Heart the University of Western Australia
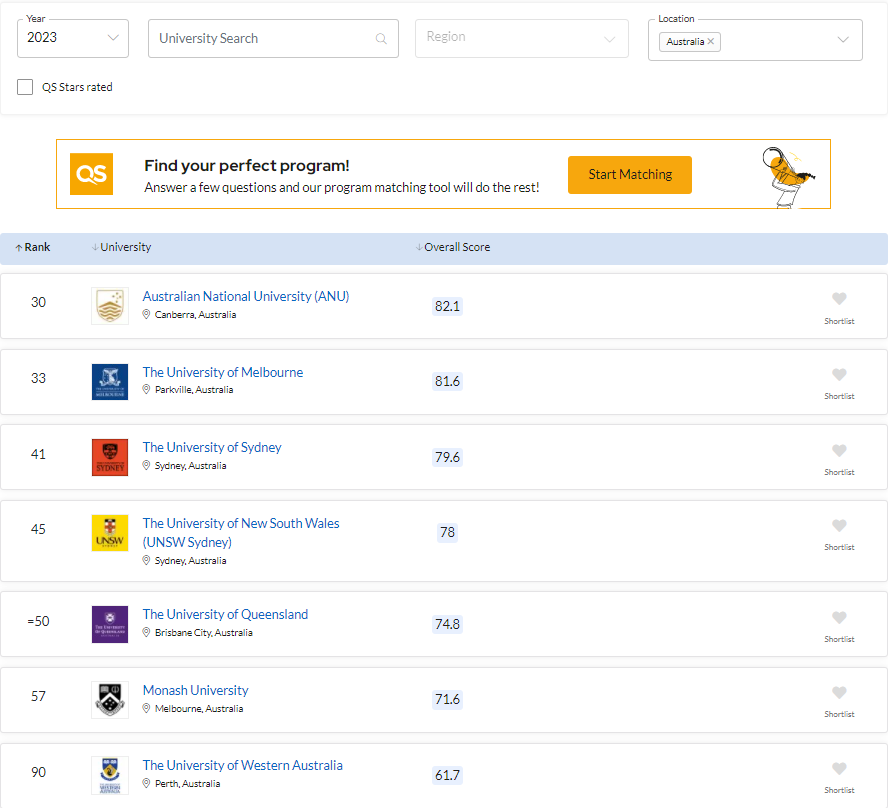This screenshot has width=888, height=808. tap(839, 769)
